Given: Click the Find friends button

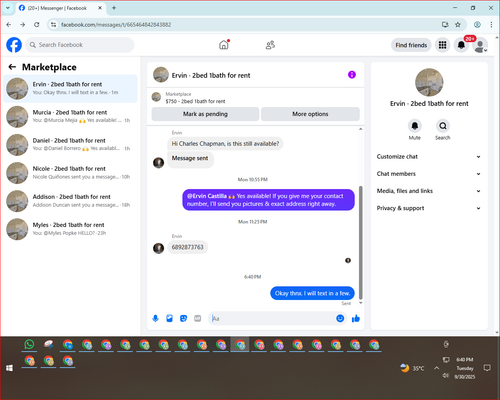Looking at the screenshot, I should 411,45.
